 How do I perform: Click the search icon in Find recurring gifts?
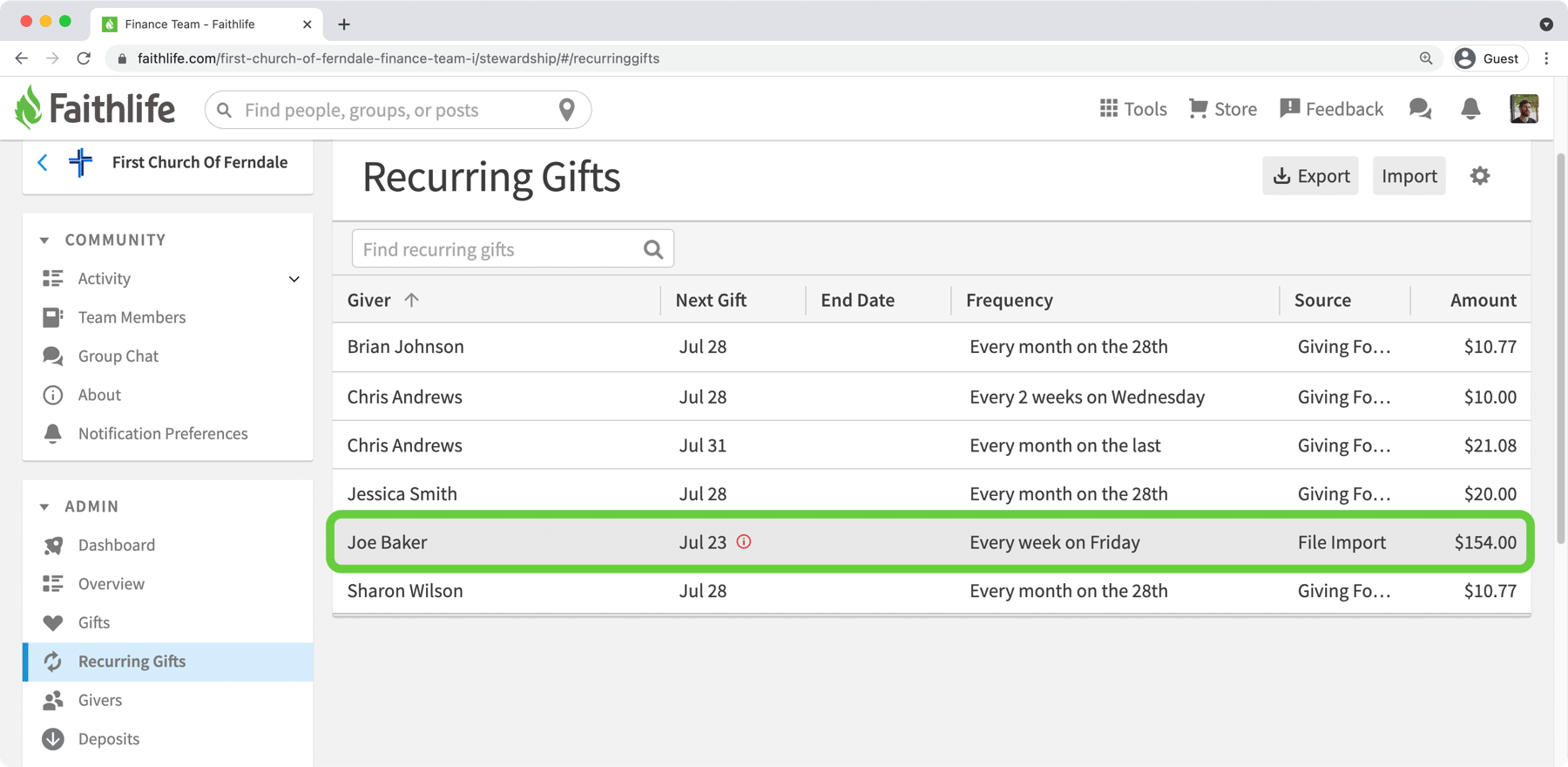[x=653, y=250]
